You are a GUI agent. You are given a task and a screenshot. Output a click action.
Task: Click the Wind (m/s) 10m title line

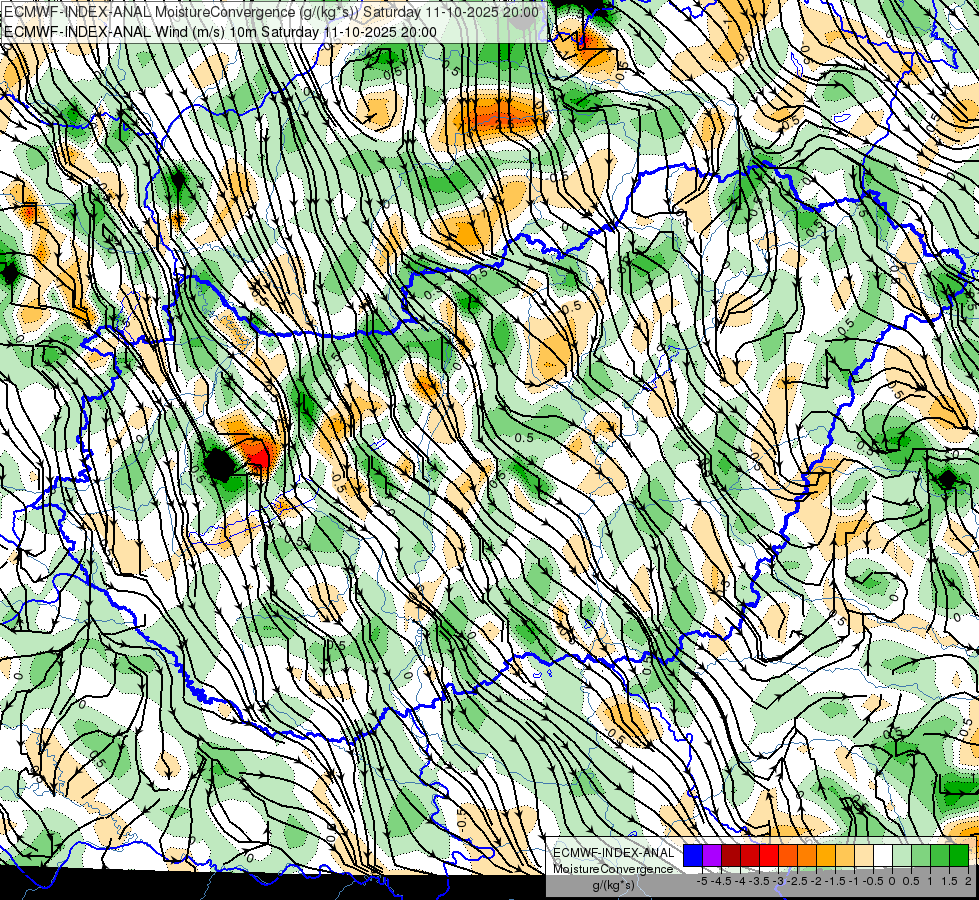point(220,32)
